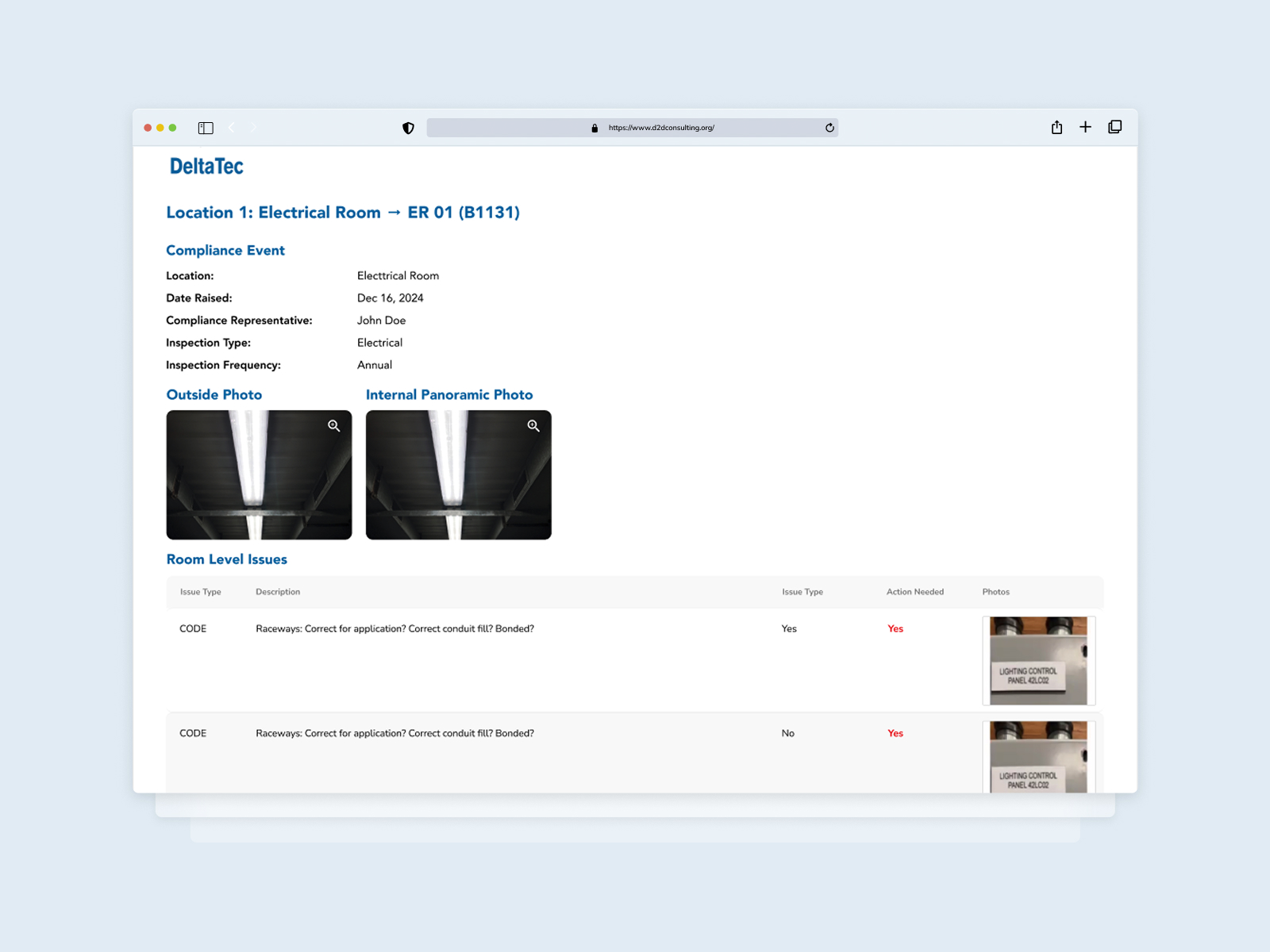Open the share menu in the browser toolbar
The height and width of the screenshot is (952, 1270).
point(1056,127)
